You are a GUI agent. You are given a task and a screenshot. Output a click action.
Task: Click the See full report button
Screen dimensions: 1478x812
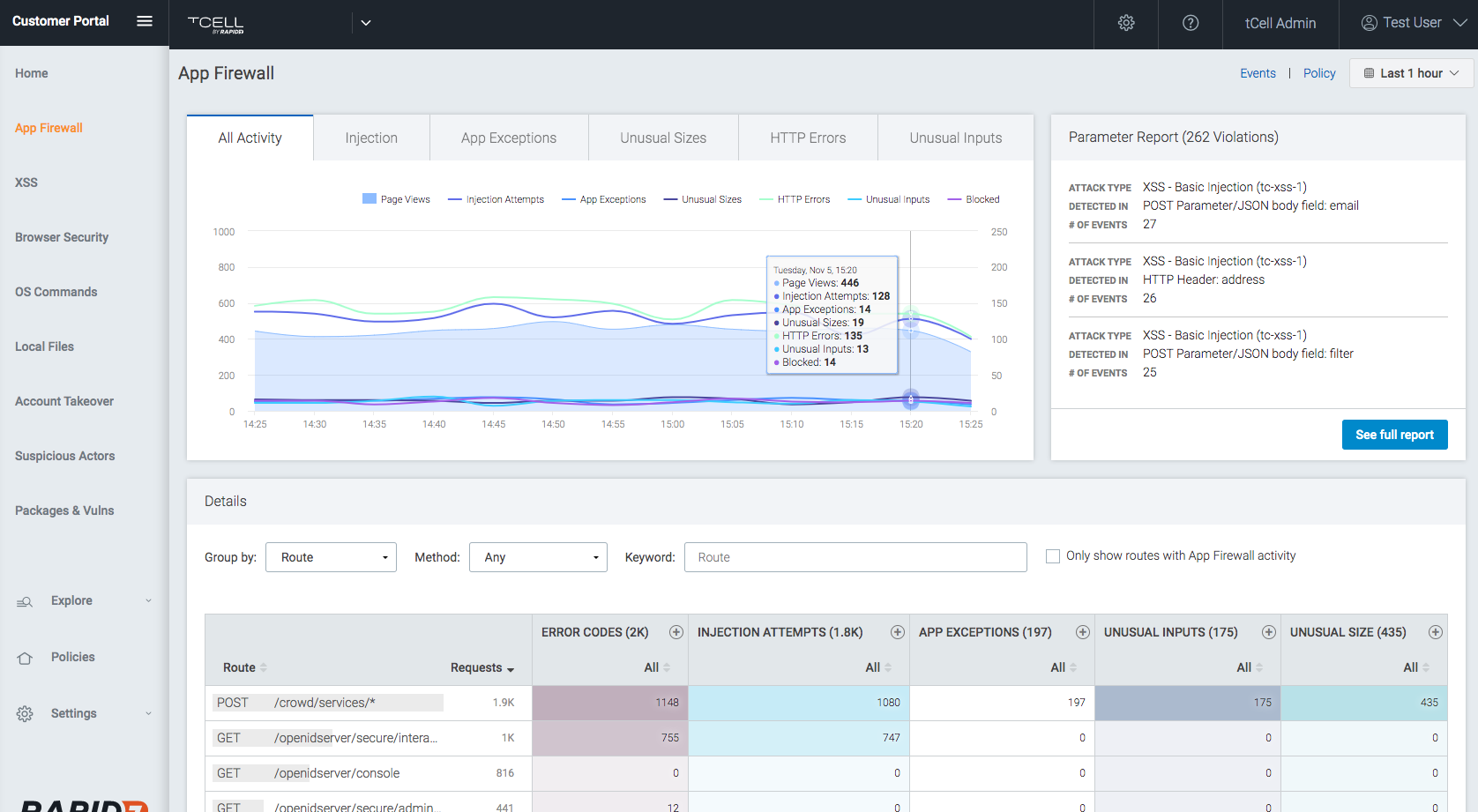coord(1395,435)
